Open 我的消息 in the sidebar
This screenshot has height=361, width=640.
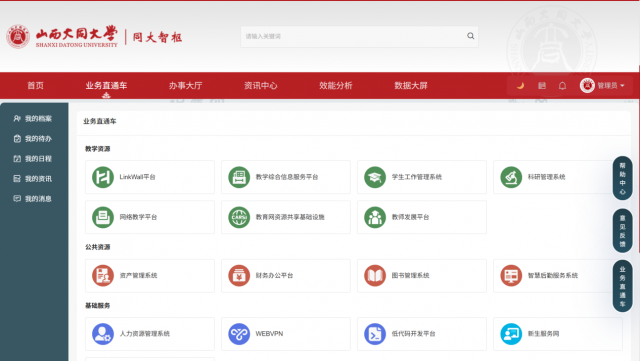pos(33,199)
